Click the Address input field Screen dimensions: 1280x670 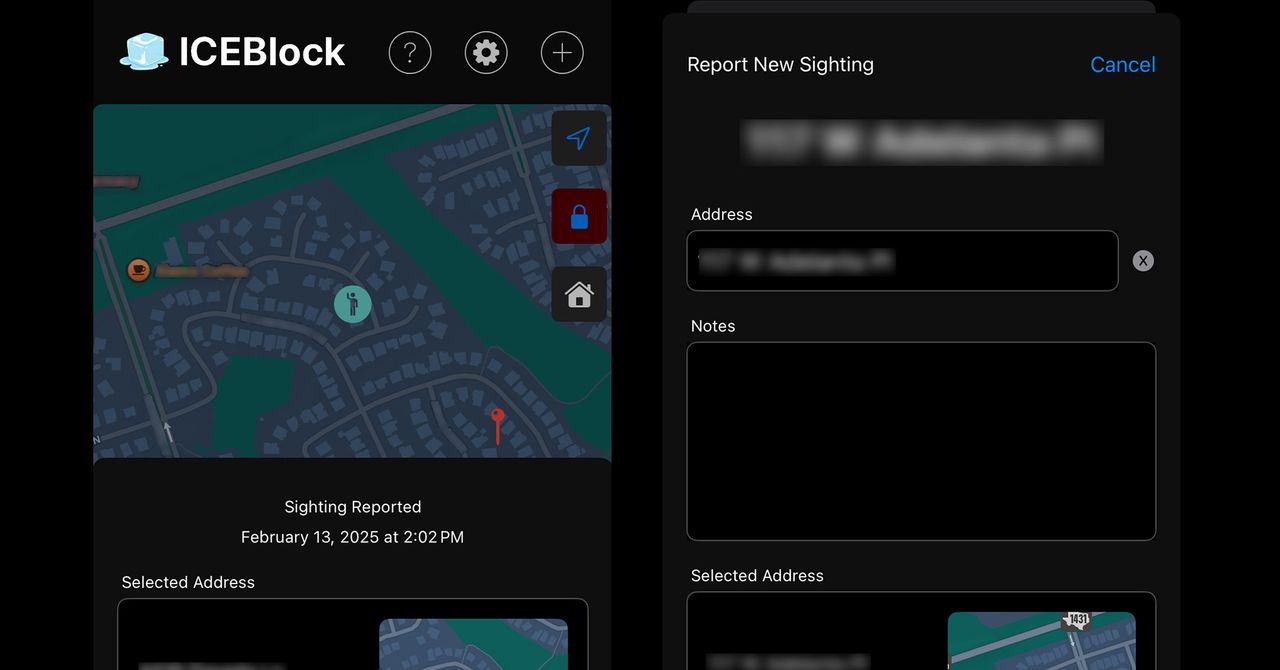click(902, 260)
